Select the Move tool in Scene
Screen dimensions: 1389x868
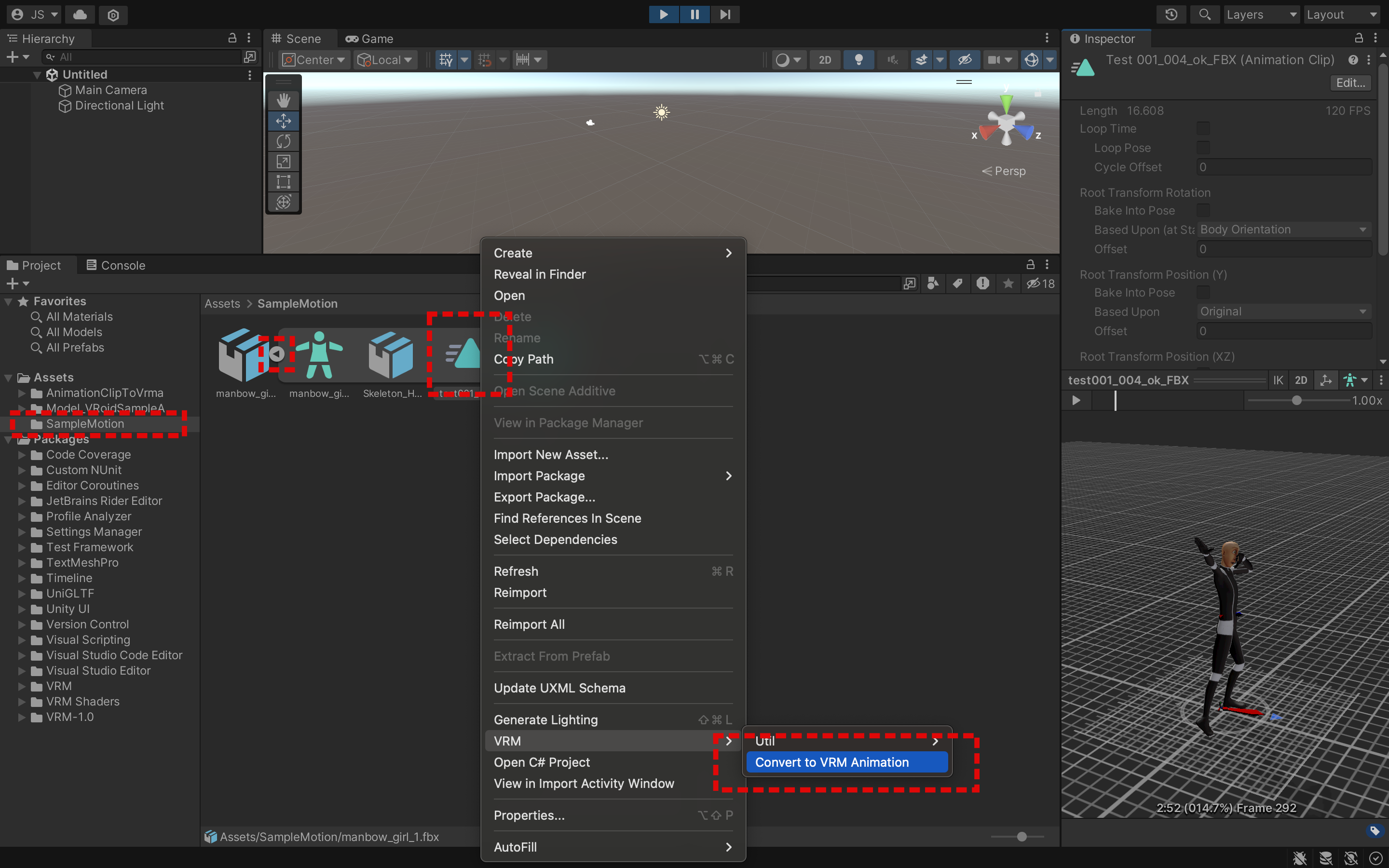click(284, 121)
